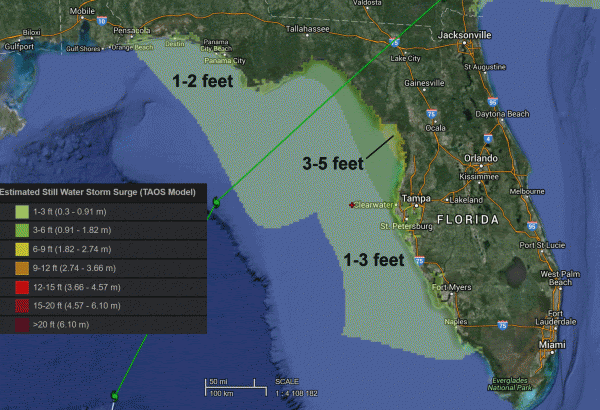Click the '12-15 ft (3.66 - 4.57 m)' legend text
The width and height of the screenshot is (600, 410).
(x=77, y=287)
